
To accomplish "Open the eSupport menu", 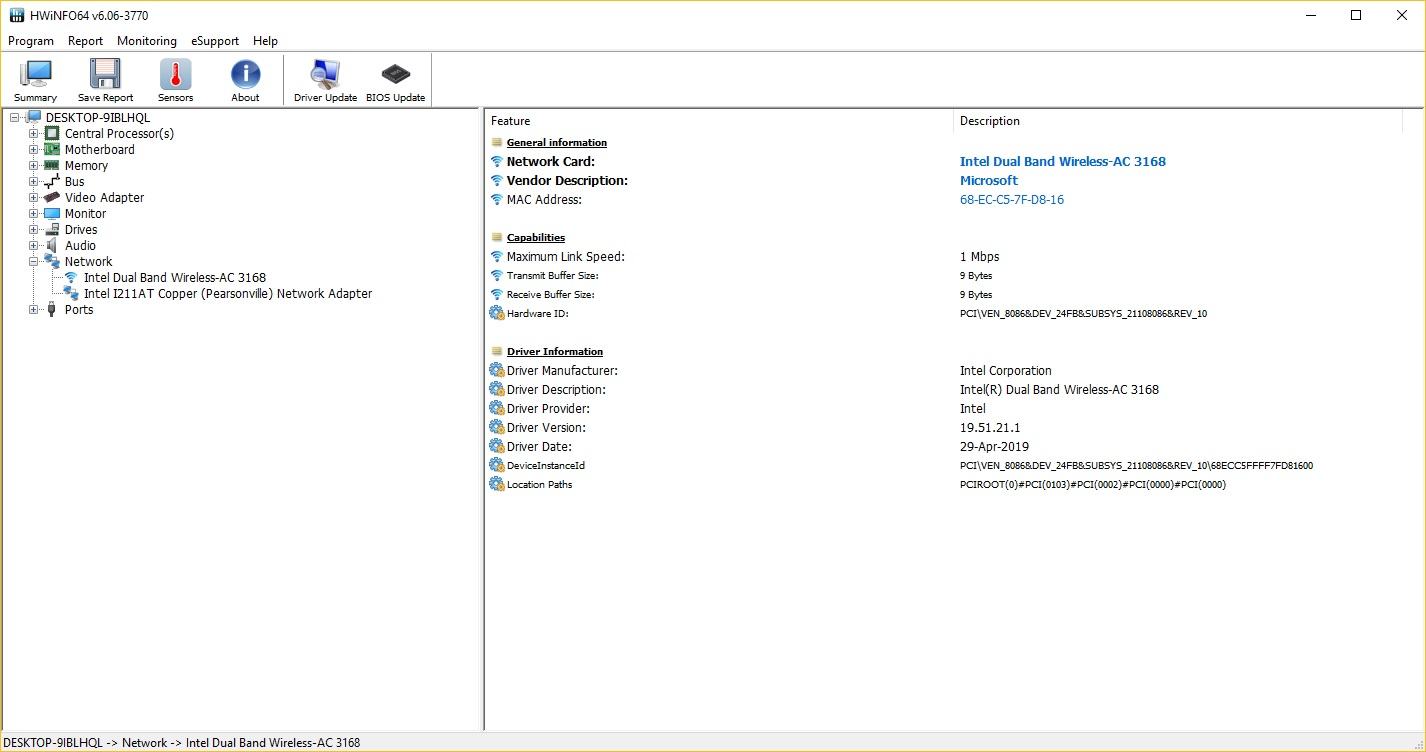I will coord(215,41).
